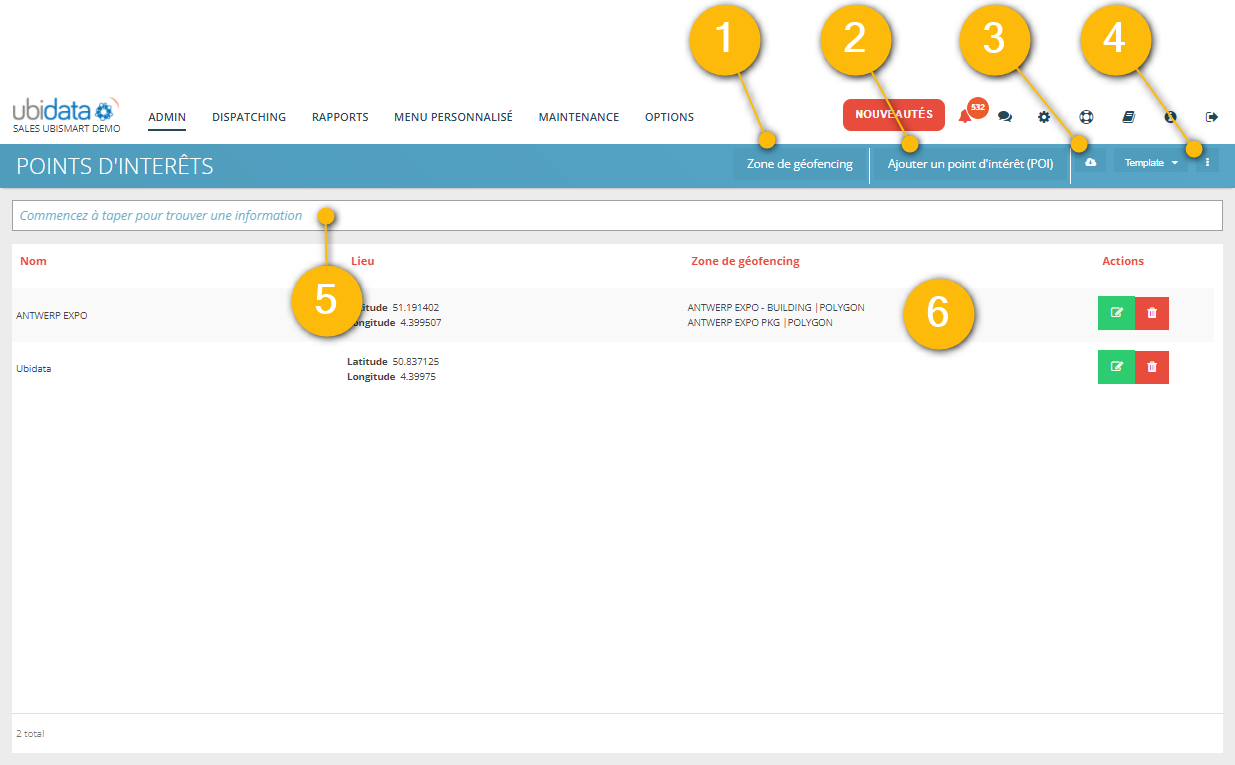Open the notifications bell with 532 badge
Viewport: 1235px width, 765px height.
(965, 116)
